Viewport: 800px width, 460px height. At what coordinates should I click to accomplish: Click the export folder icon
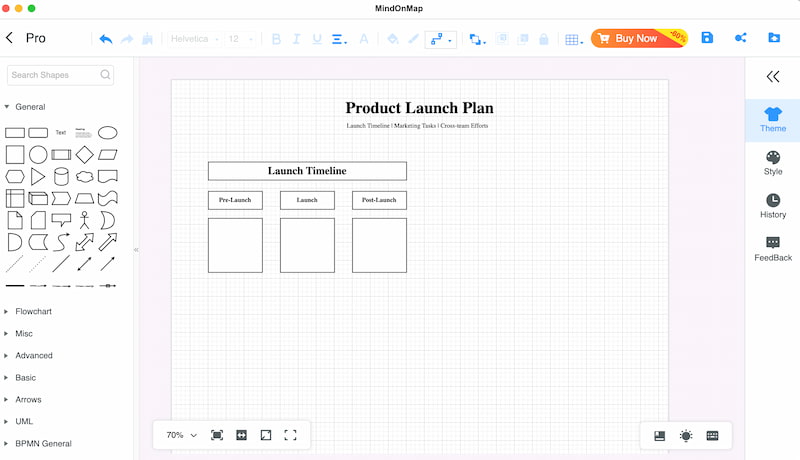point(774,38)
